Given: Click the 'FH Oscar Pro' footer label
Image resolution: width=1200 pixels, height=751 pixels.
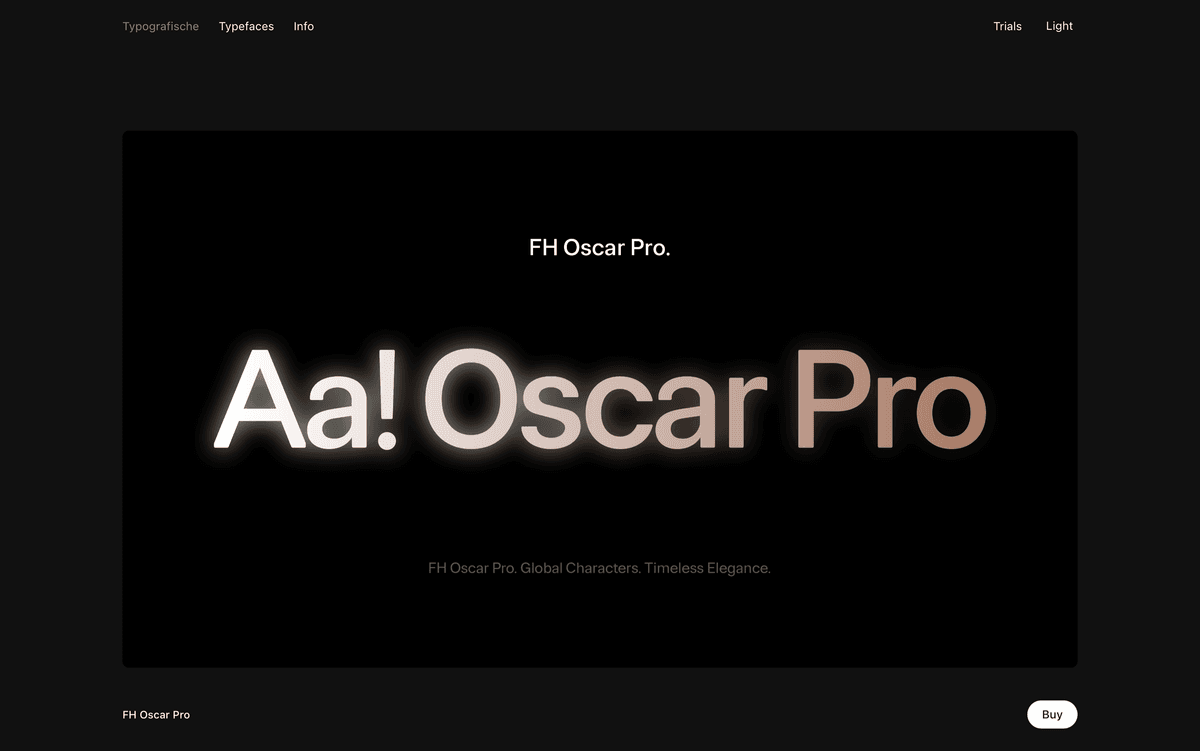Looking at the screenshot, I should pos(156,715).
